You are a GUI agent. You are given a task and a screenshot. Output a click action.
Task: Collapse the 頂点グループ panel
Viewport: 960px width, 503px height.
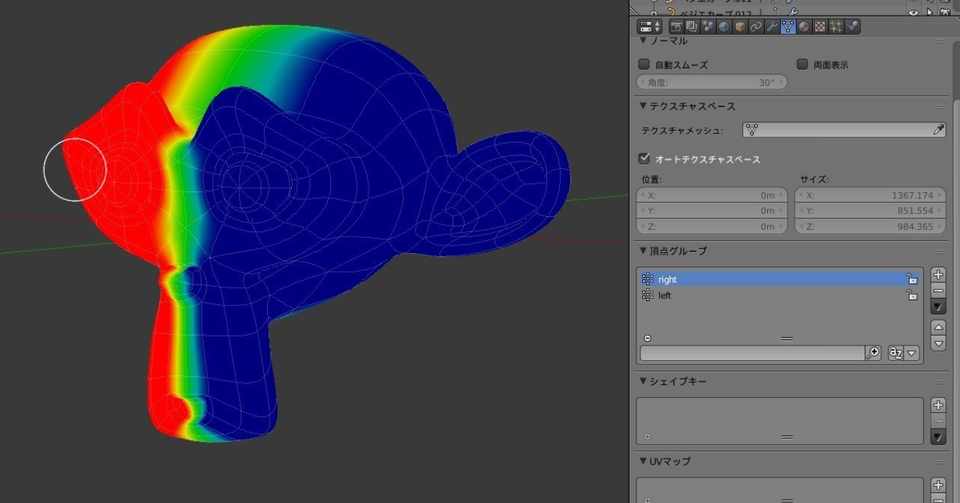point(643,250)
